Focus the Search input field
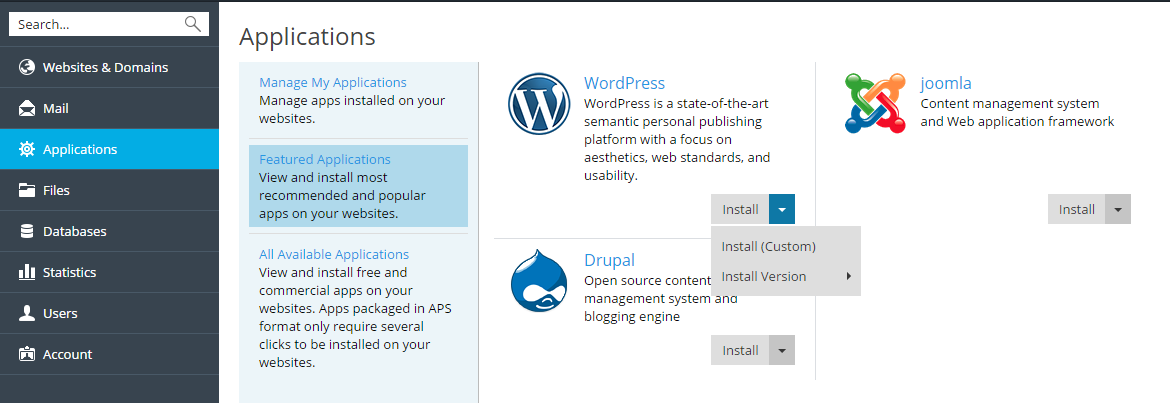 (95, 24)
